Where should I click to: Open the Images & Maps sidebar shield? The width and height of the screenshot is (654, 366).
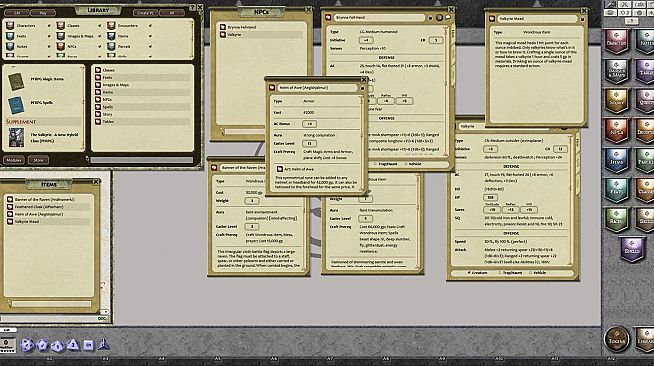[616, 71]
